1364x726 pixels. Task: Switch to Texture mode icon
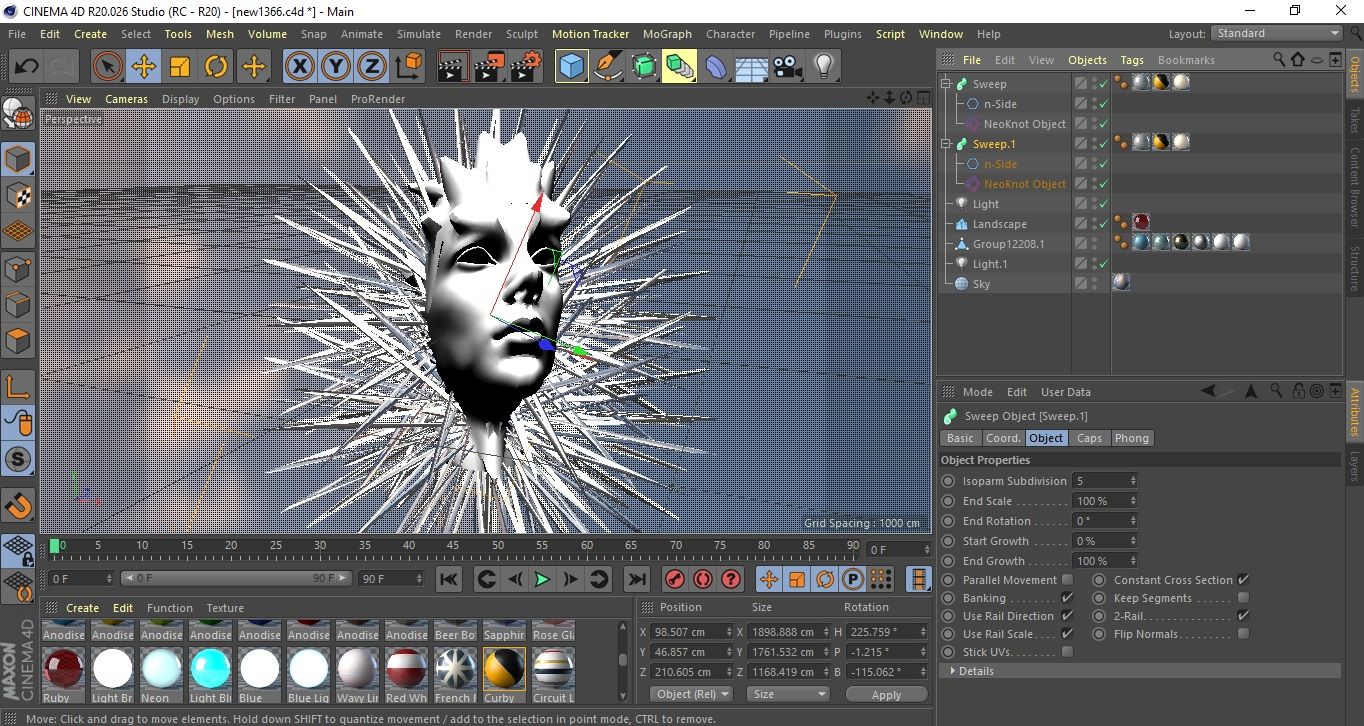(18, 195)
